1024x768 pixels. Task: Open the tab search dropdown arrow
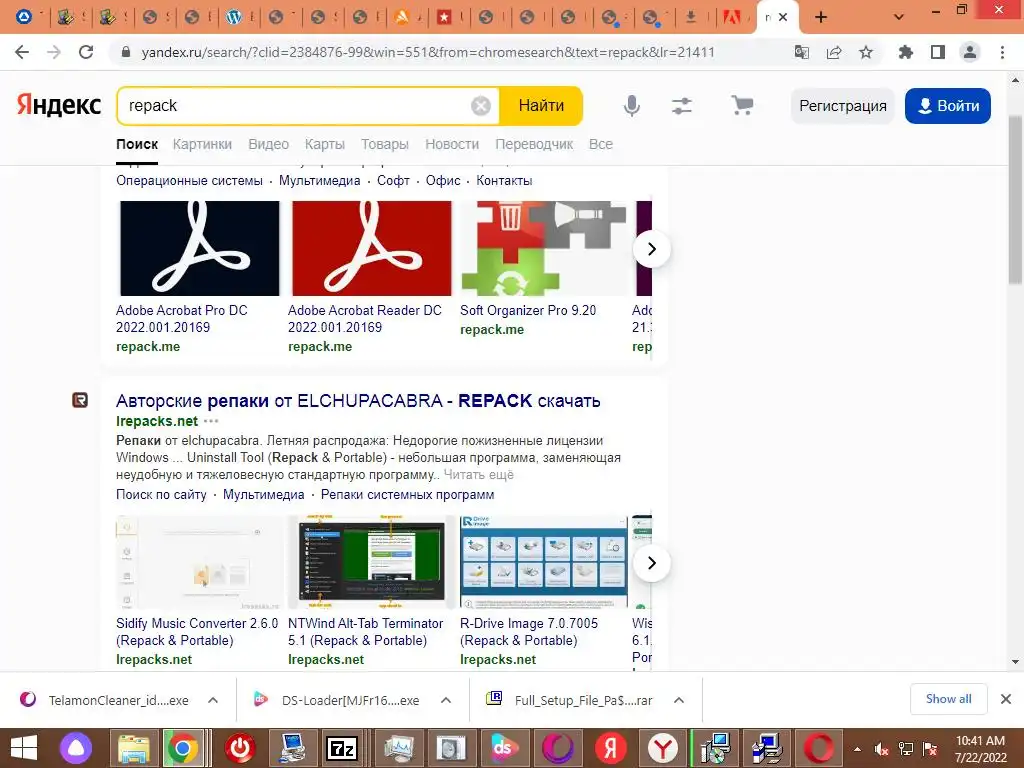[899, 17]
